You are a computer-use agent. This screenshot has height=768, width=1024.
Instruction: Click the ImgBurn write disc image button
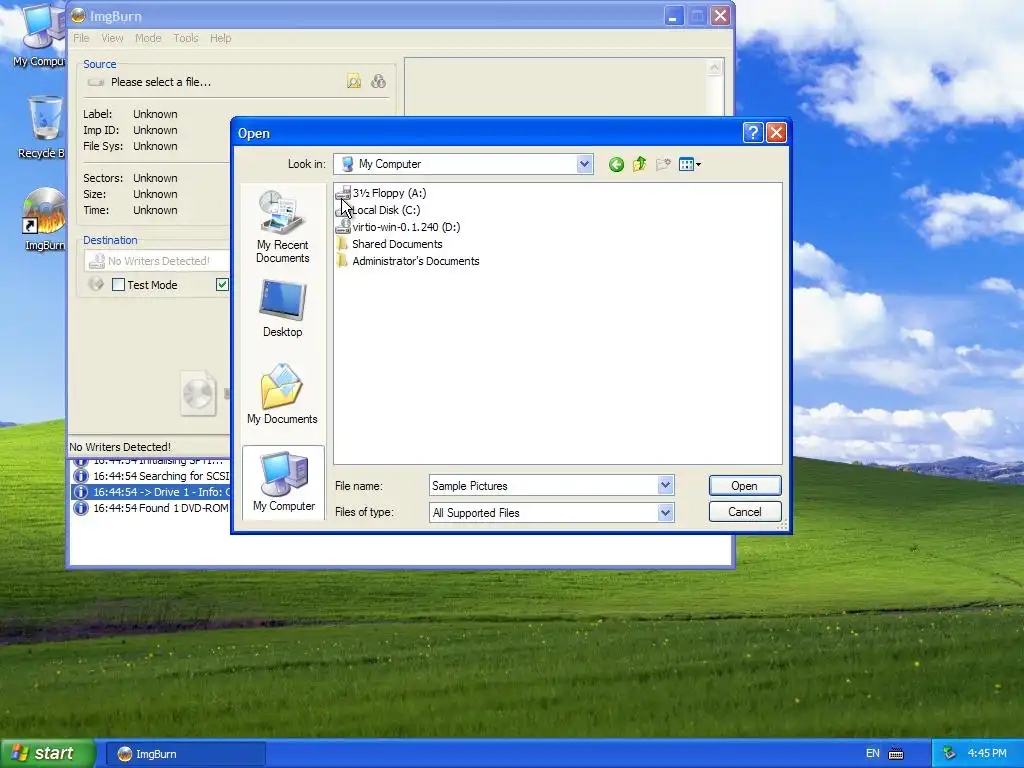(x=199, y=394)
